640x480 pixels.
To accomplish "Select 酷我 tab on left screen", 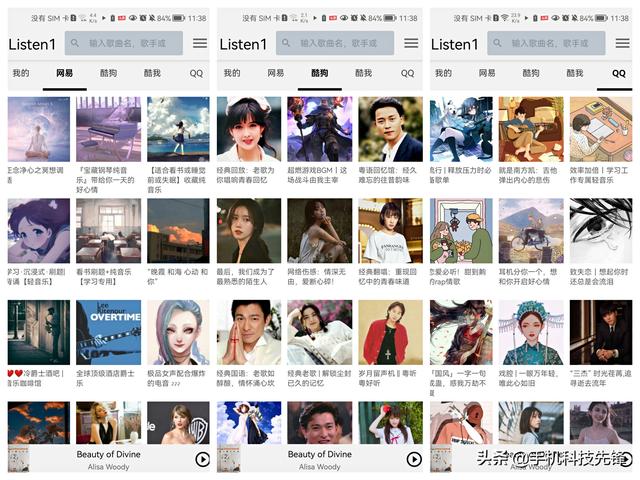I will (x=152, y=73).
